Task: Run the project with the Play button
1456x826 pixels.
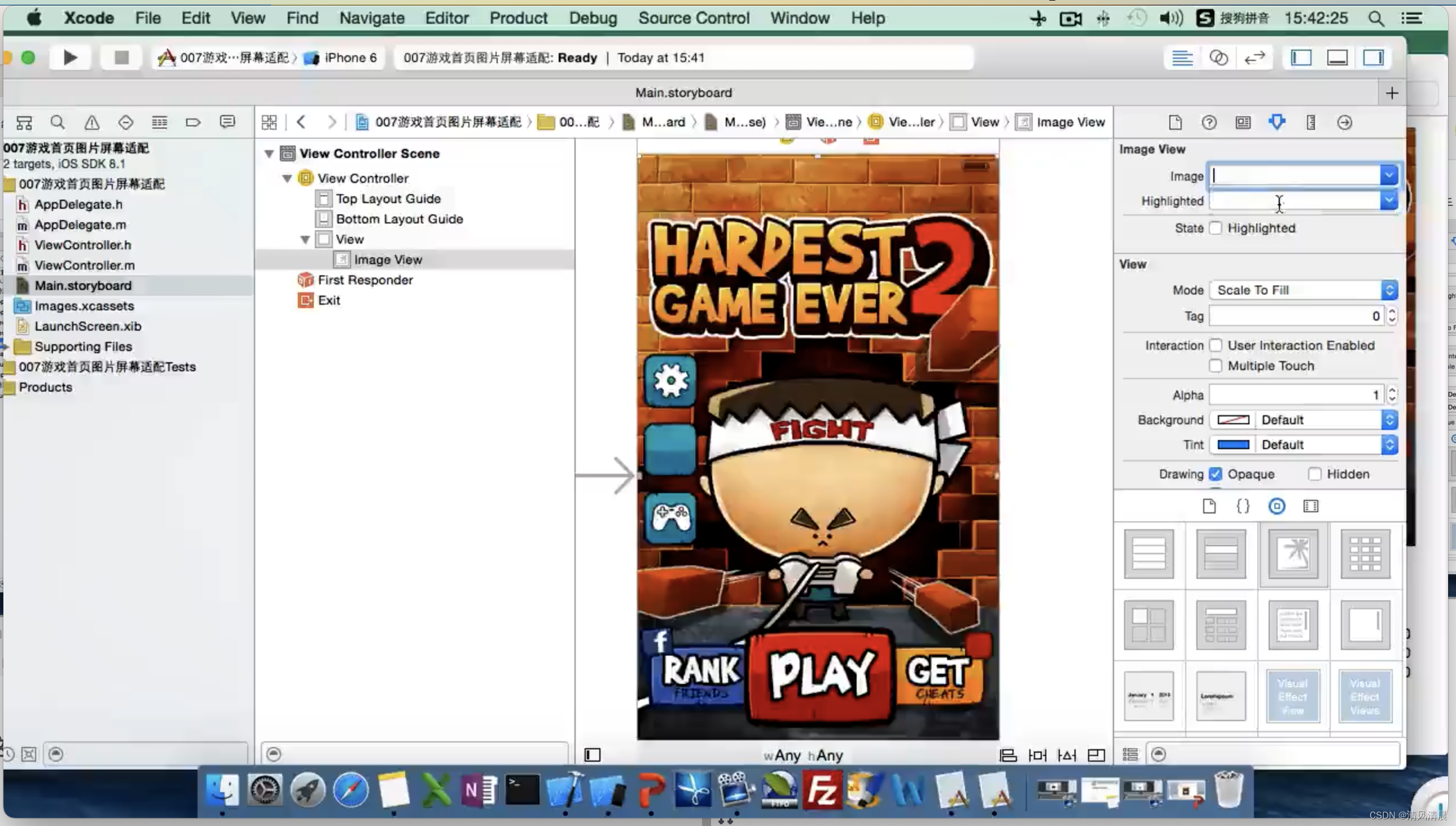Action: coord(70,58)
